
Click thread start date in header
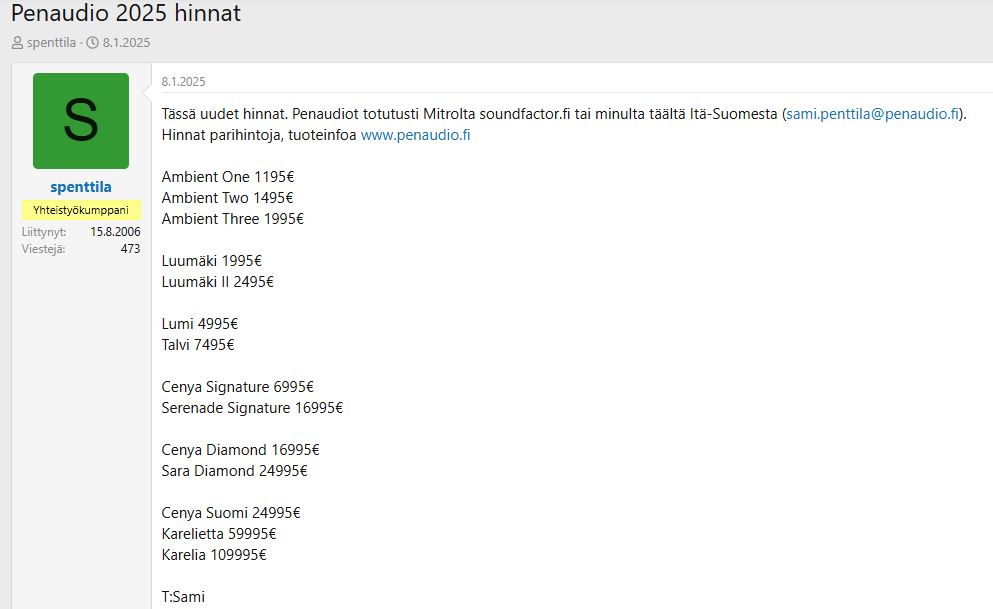coord(126,43)
